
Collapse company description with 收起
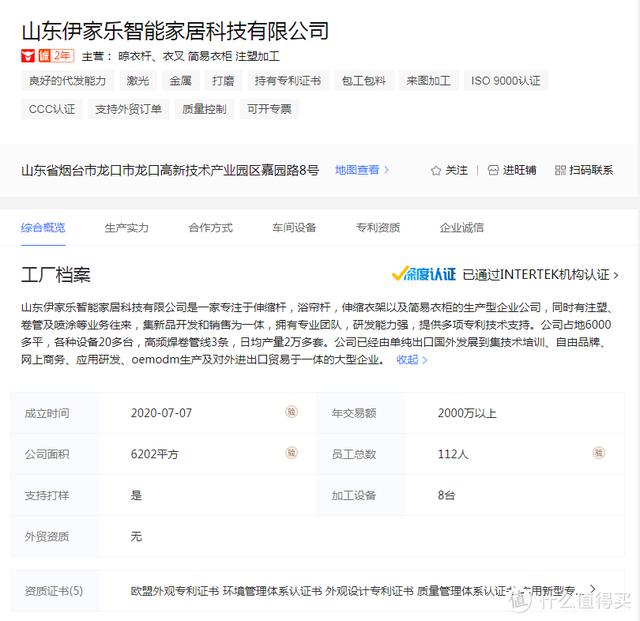click(x=411, y=360)
